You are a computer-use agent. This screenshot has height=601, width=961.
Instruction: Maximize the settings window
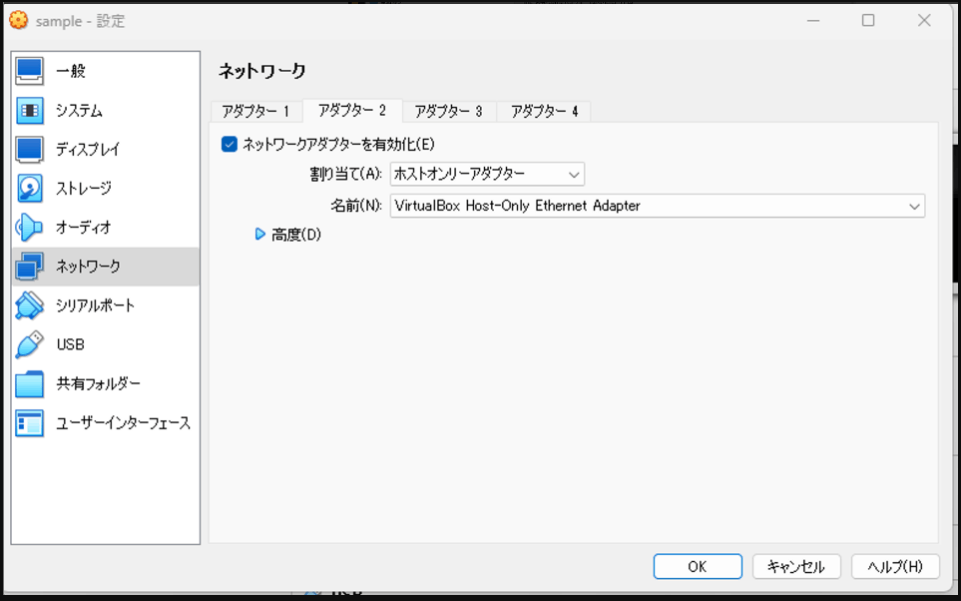868,20
